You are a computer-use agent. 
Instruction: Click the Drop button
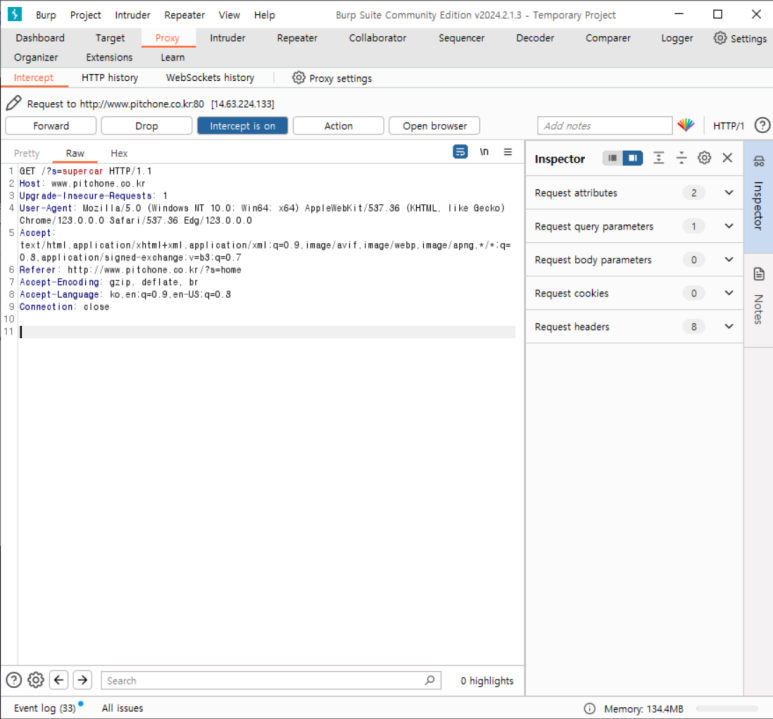click(x=146, y=126)
